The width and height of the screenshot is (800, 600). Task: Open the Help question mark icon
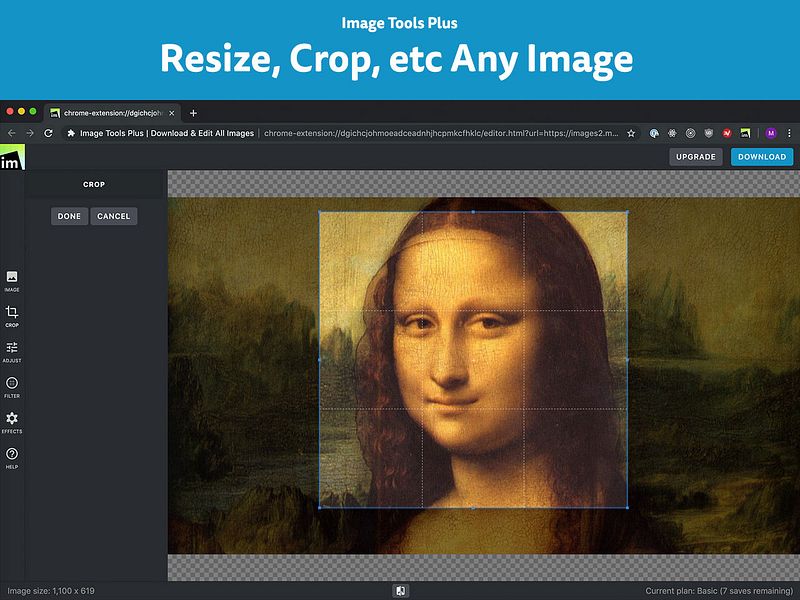(12, 458)
